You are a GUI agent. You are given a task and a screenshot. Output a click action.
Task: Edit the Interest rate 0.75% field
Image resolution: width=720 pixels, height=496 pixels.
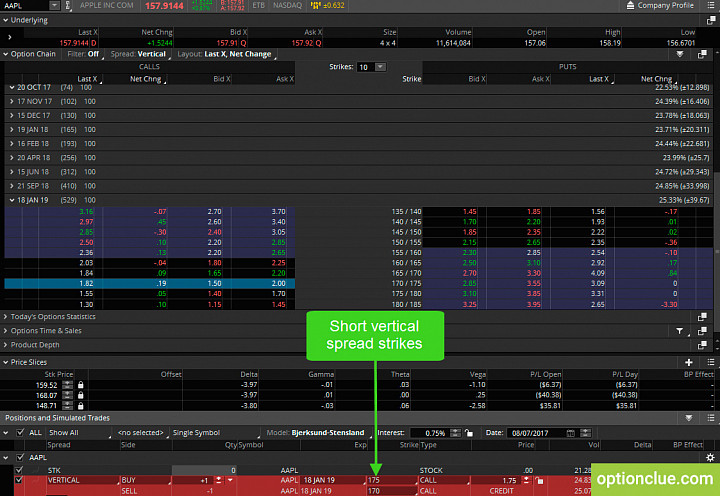coord(430,433)
